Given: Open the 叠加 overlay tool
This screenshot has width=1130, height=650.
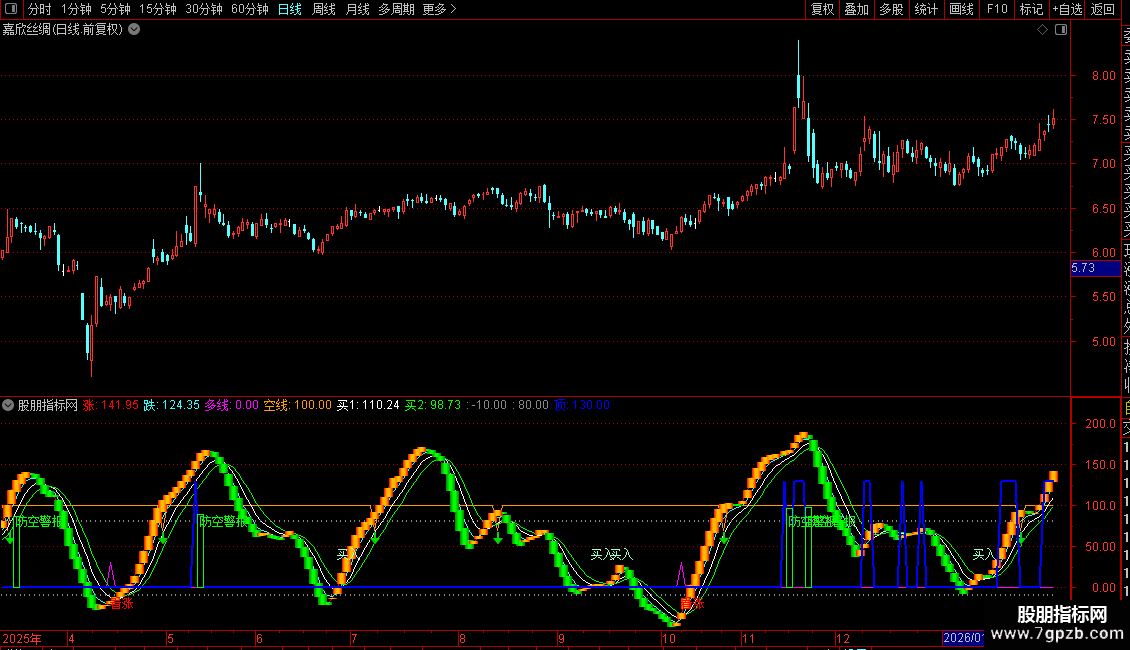Looking at the screenshot, I should point(856,10).
